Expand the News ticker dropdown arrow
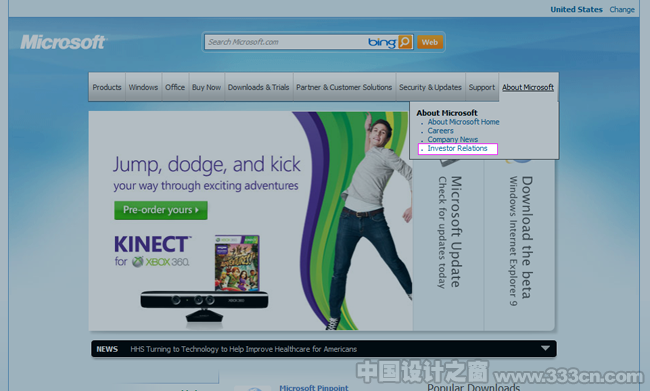650x391 pixels. (x=545, y=348)
